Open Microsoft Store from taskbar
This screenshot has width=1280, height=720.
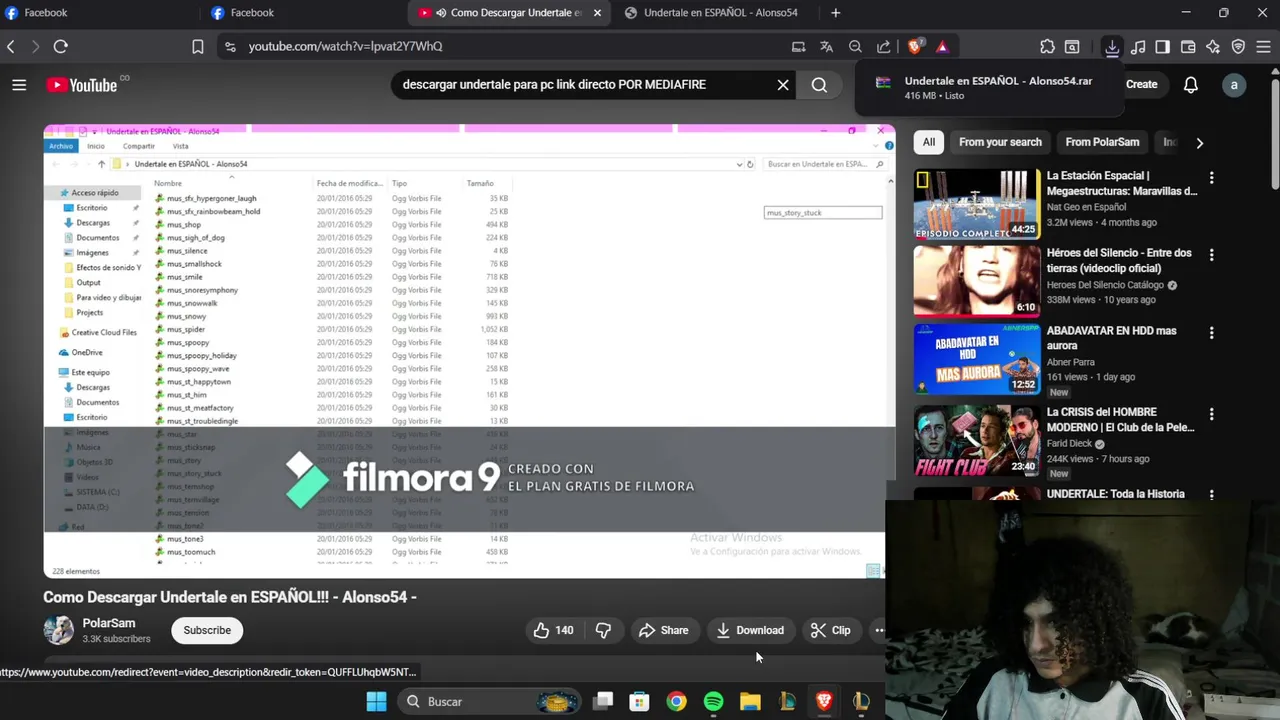click(639, 702)
